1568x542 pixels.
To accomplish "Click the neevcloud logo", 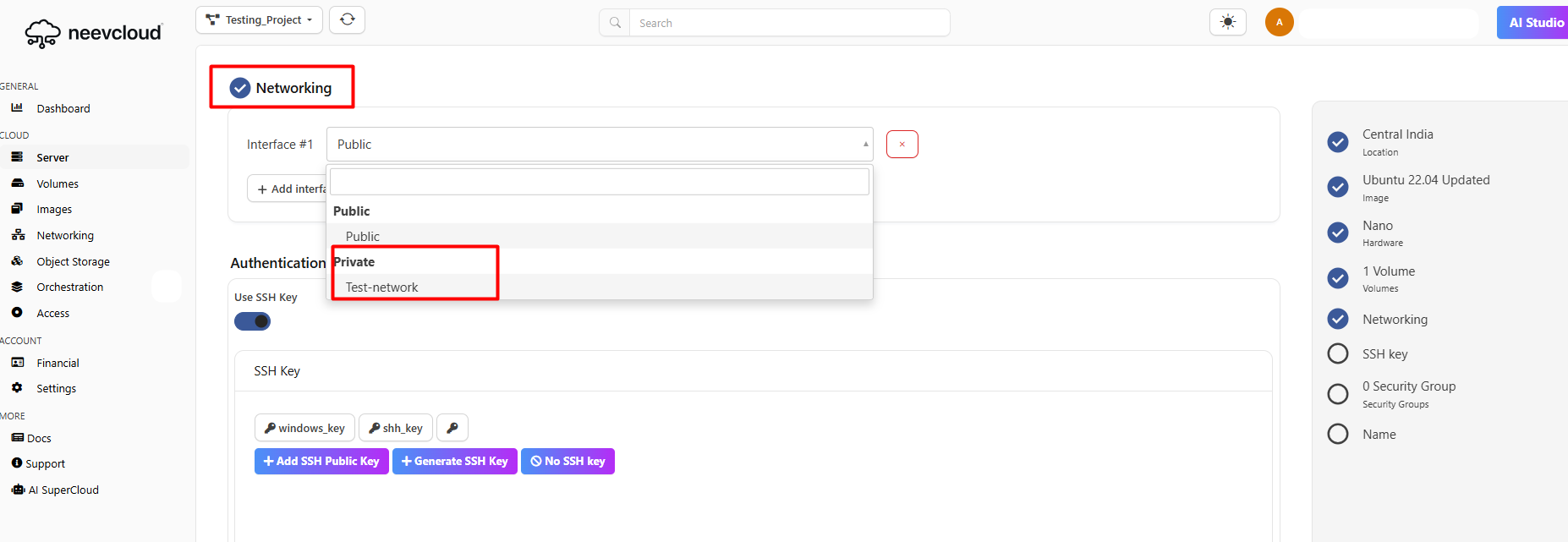I will pos(93,33).
